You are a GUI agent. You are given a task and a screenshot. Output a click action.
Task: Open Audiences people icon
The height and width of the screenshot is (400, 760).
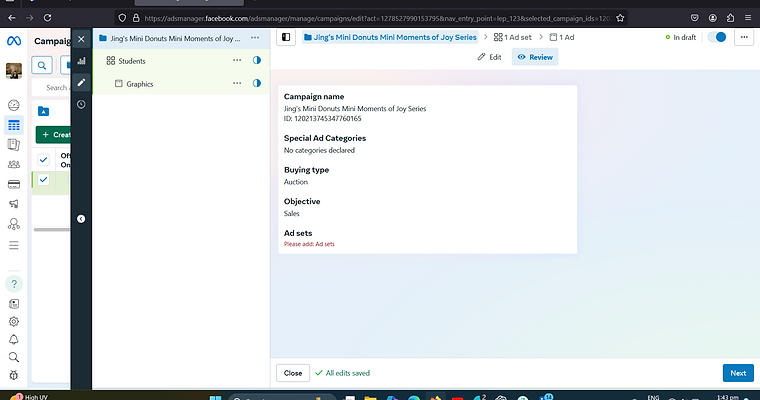point(14,164)
